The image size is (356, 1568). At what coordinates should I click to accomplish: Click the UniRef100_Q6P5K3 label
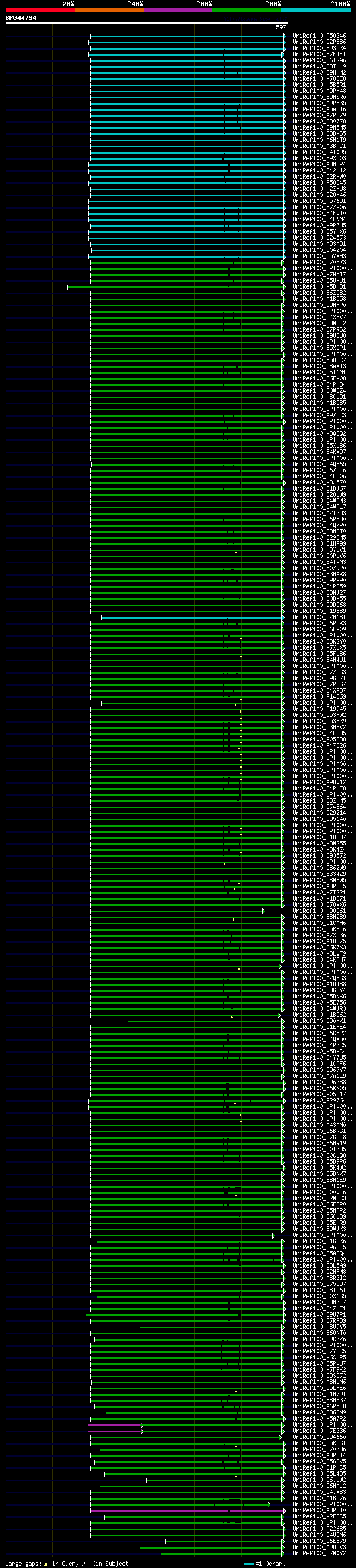[x=319, y=624]
